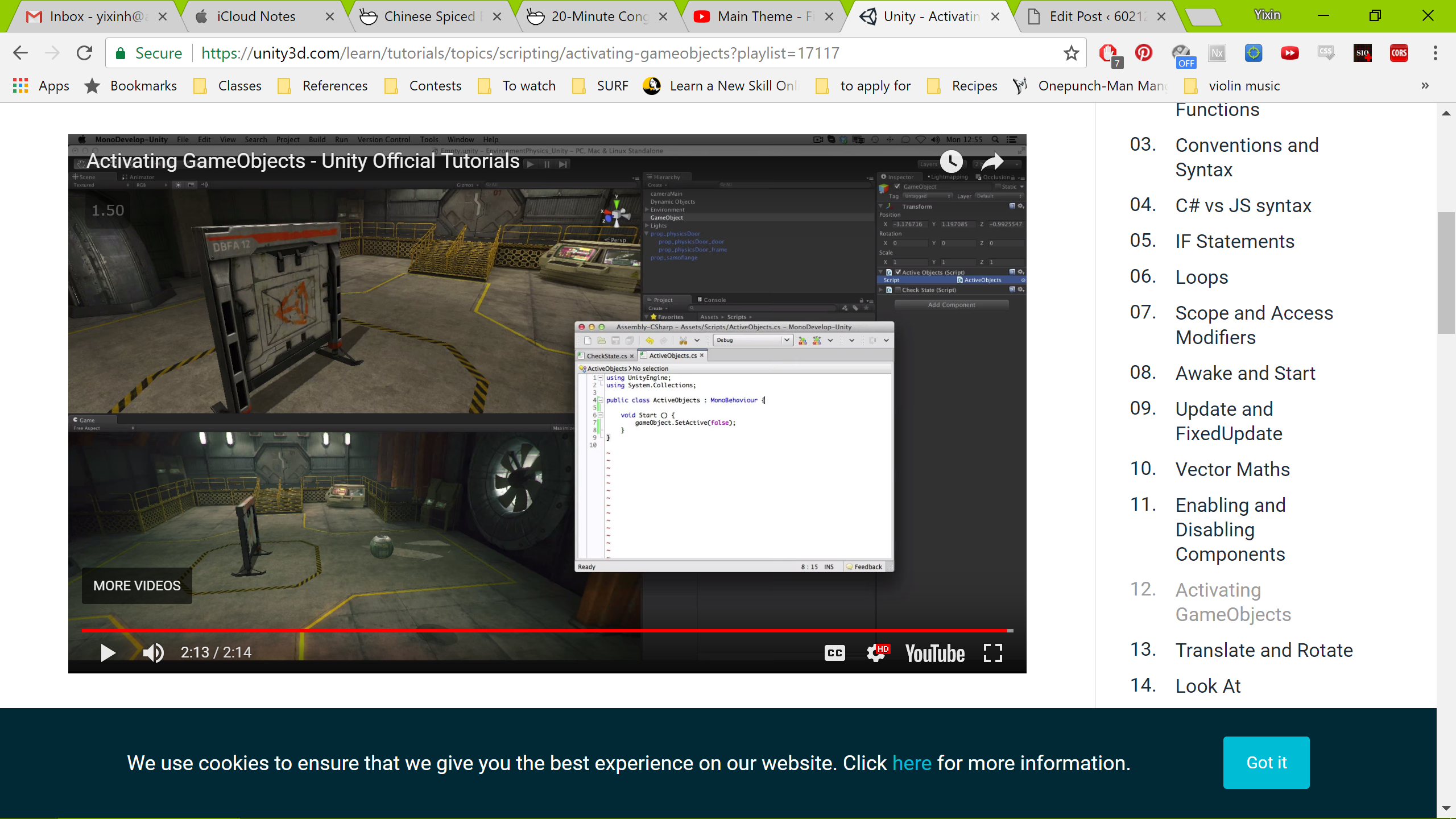Click the Pinterest extension icon
The width and height of the screenshot is (1456, 819).
click(1144, 53)
